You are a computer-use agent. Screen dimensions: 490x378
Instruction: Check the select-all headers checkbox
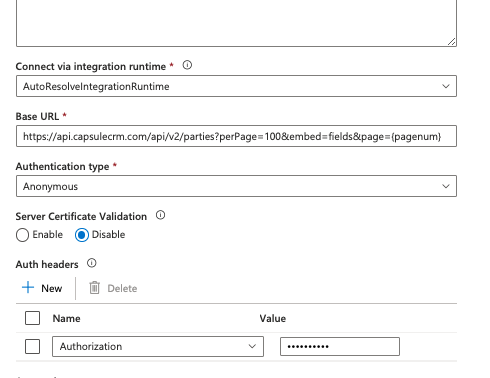pos(32,318)
